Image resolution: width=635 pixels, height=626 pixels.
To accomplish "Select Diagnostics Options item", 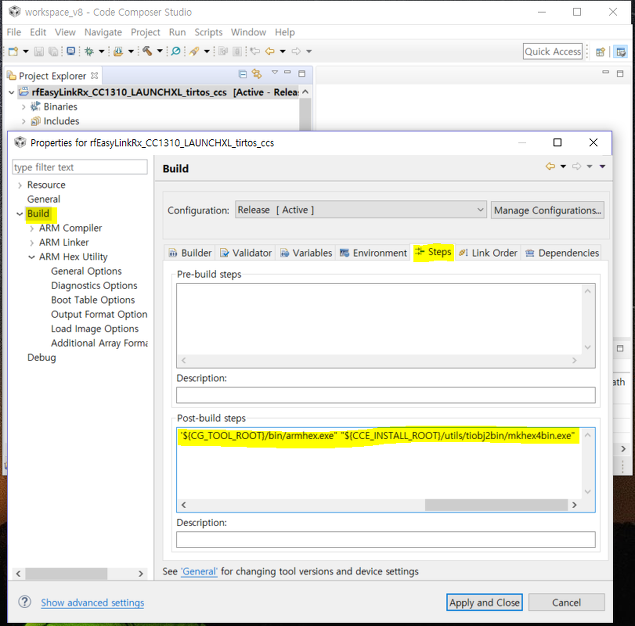I will (94, 285).
